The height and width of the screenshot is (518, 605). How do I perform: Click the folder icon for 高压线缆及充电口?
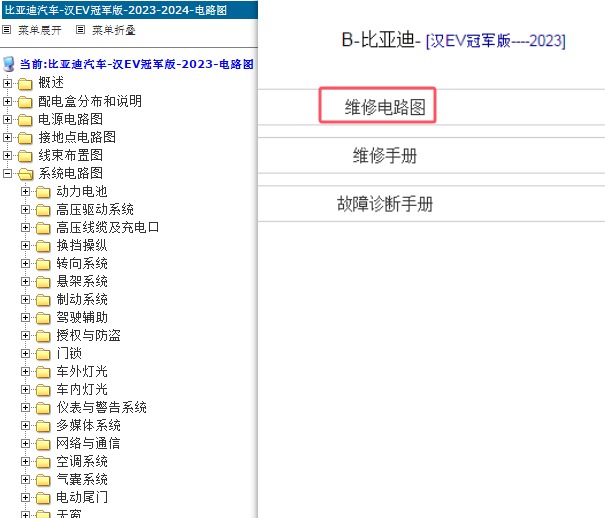tap(43, 228)
